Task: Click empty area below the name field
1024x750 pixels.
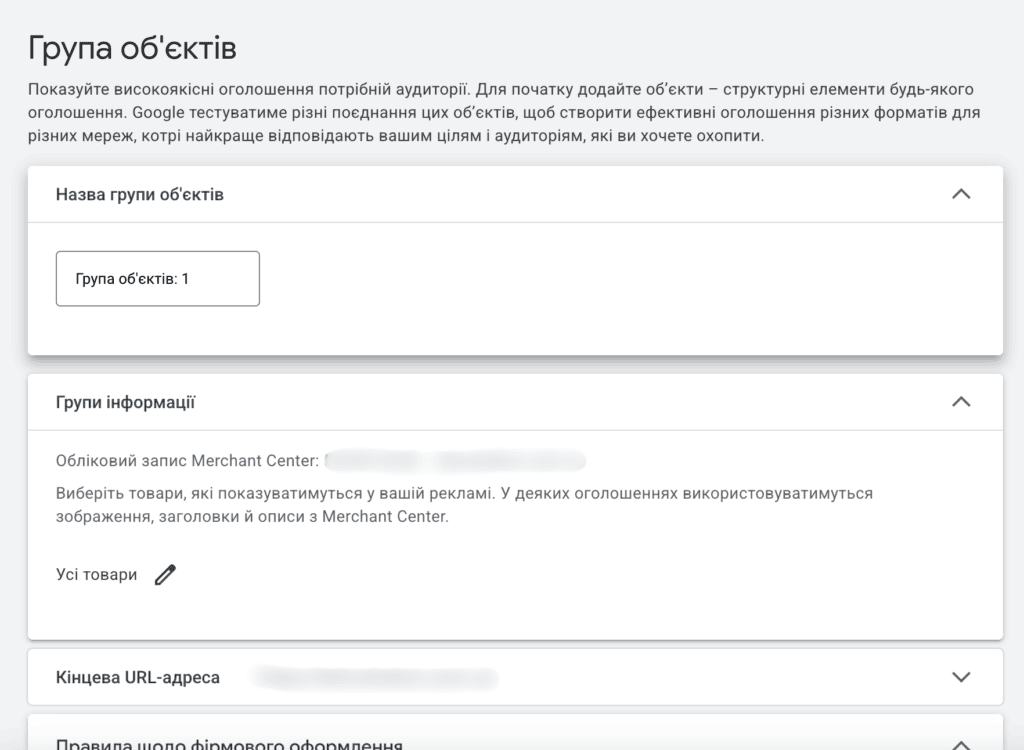Action: coord(515,331)
